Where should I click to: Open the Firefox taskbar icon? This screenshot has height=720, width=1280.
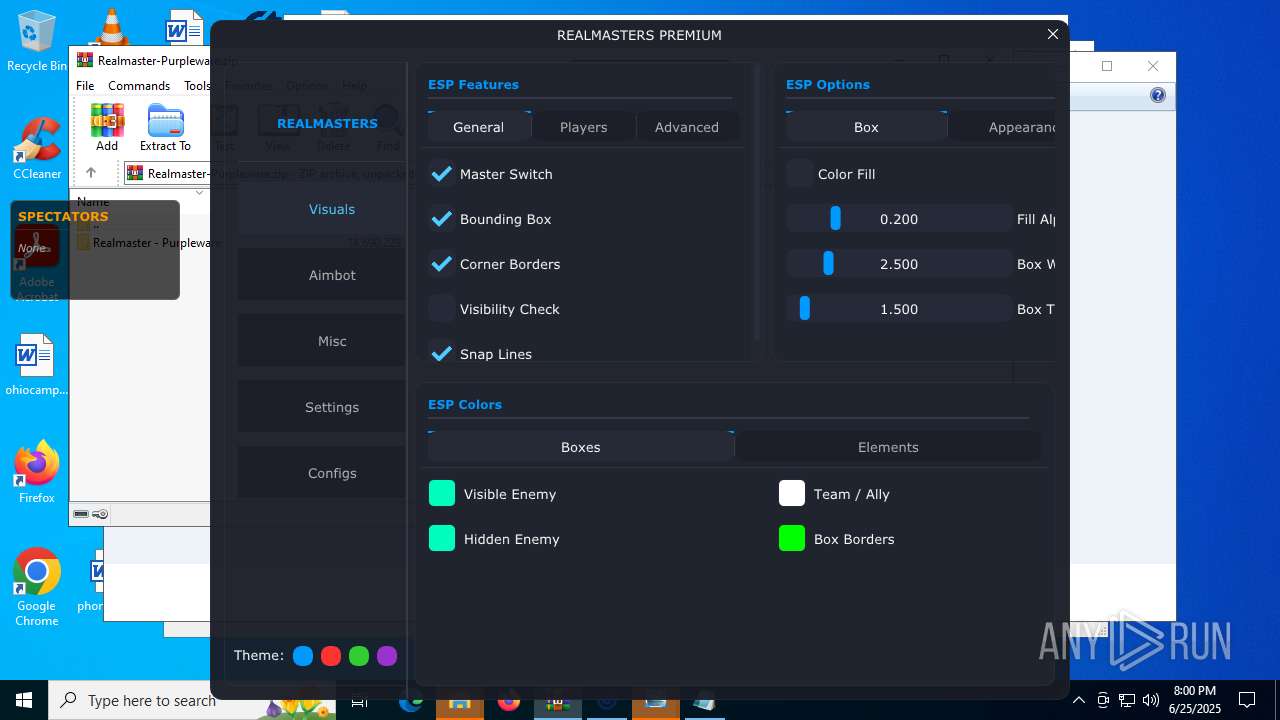coord(509,702)
